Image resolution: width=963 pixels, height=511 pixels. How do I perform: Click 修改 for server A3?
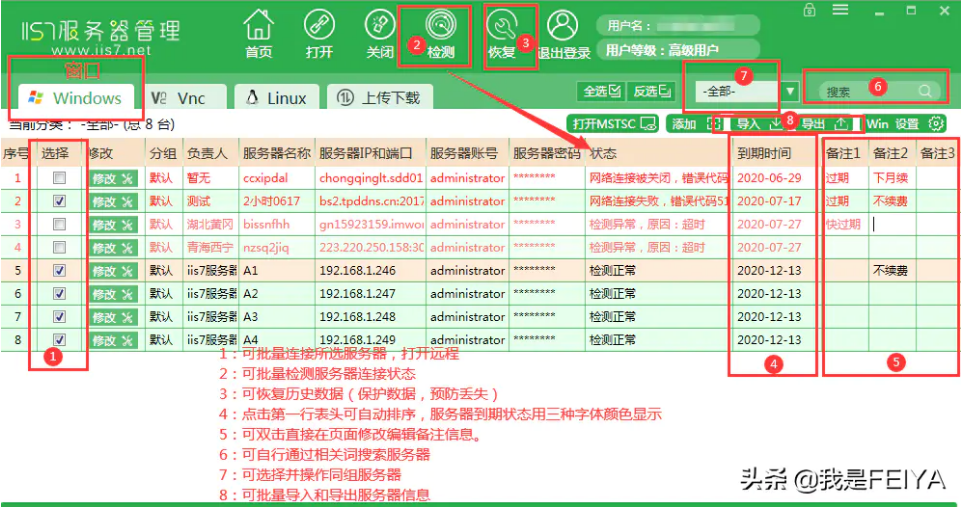(x=112, y=317)
